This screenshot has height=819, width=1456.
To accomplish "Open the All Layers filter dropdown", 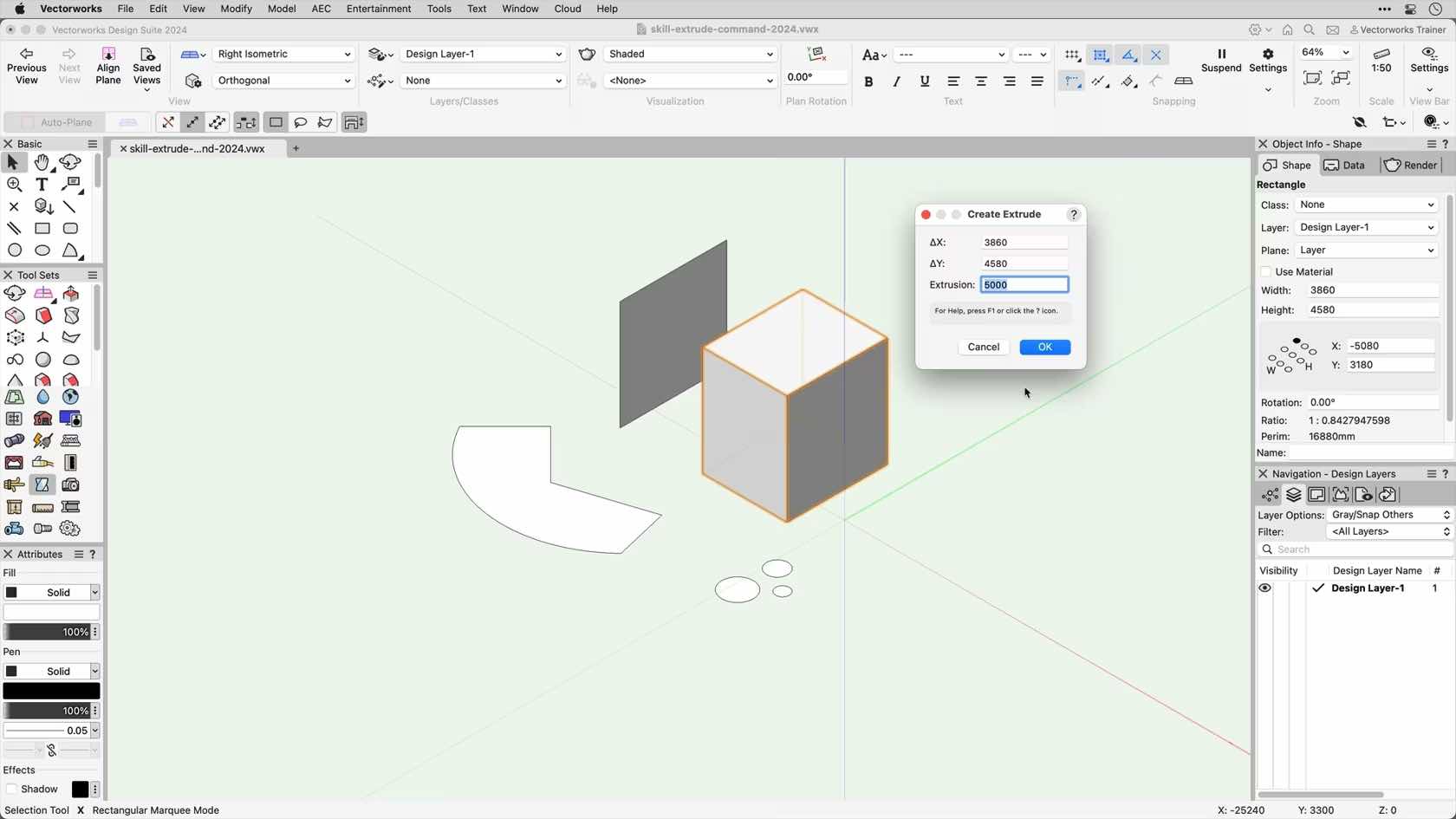I will pos(1389,532).
